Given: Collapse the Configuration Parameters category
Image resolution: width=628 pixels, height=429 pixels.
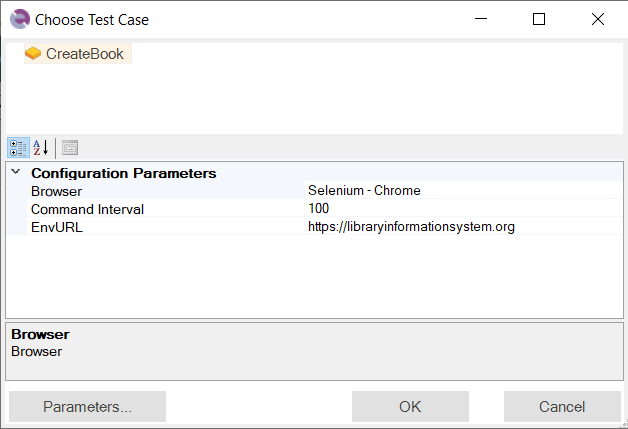Looking at the screenshot, I should 16,173.
